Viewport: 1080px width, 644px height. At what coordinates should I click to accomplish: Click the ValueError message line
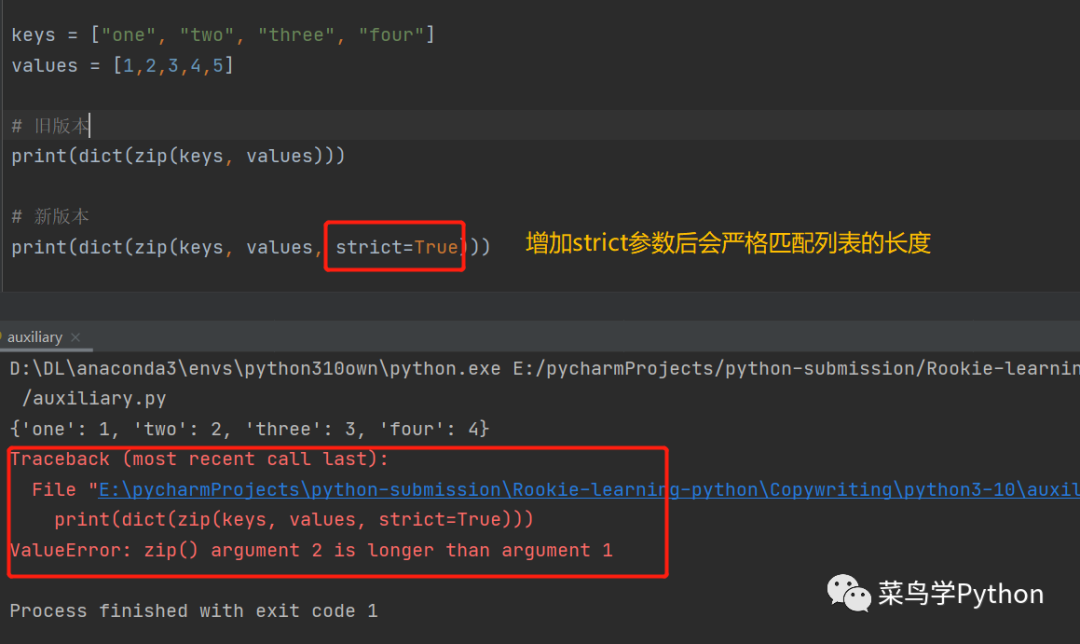point(311,550)
